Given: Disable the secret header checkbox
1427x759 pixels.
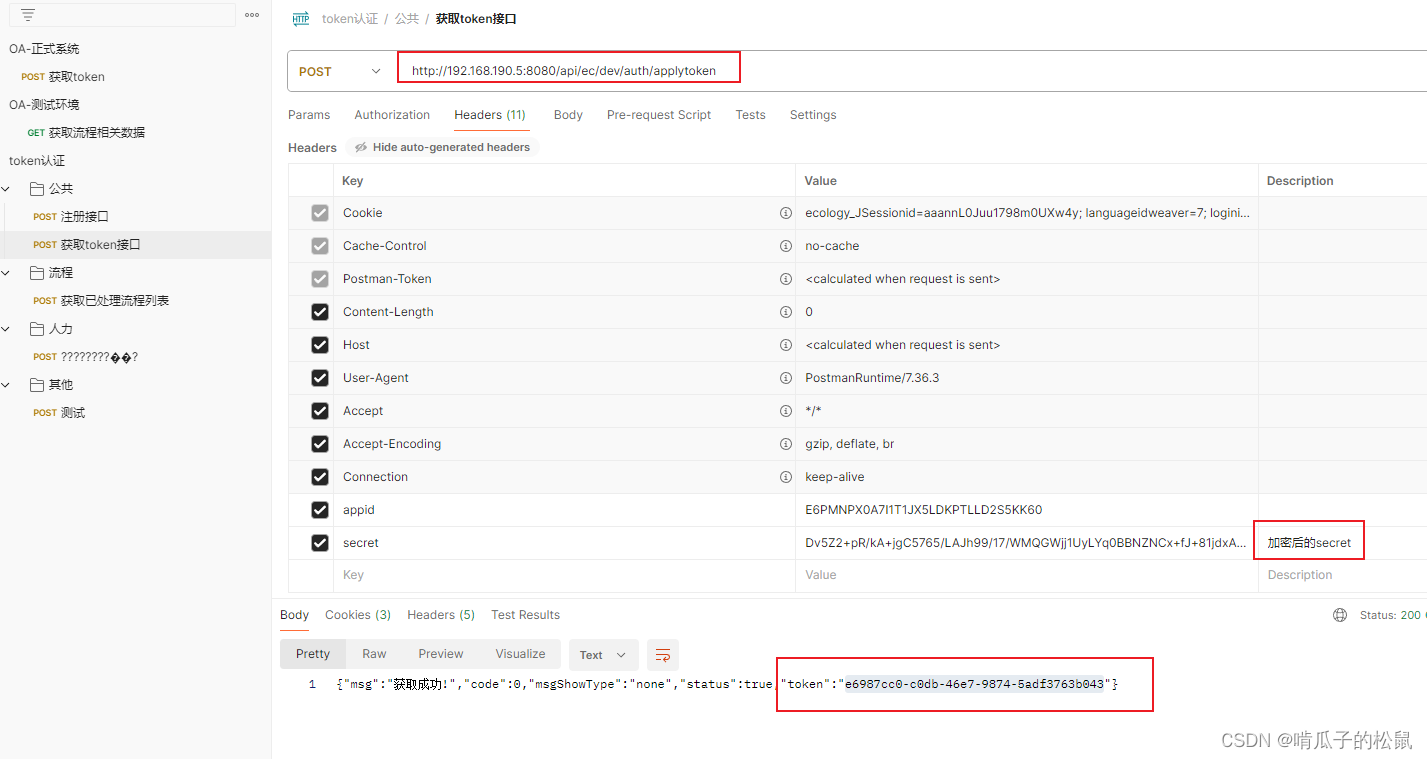Looking at the screenshot, I should (x=320, y=543).
